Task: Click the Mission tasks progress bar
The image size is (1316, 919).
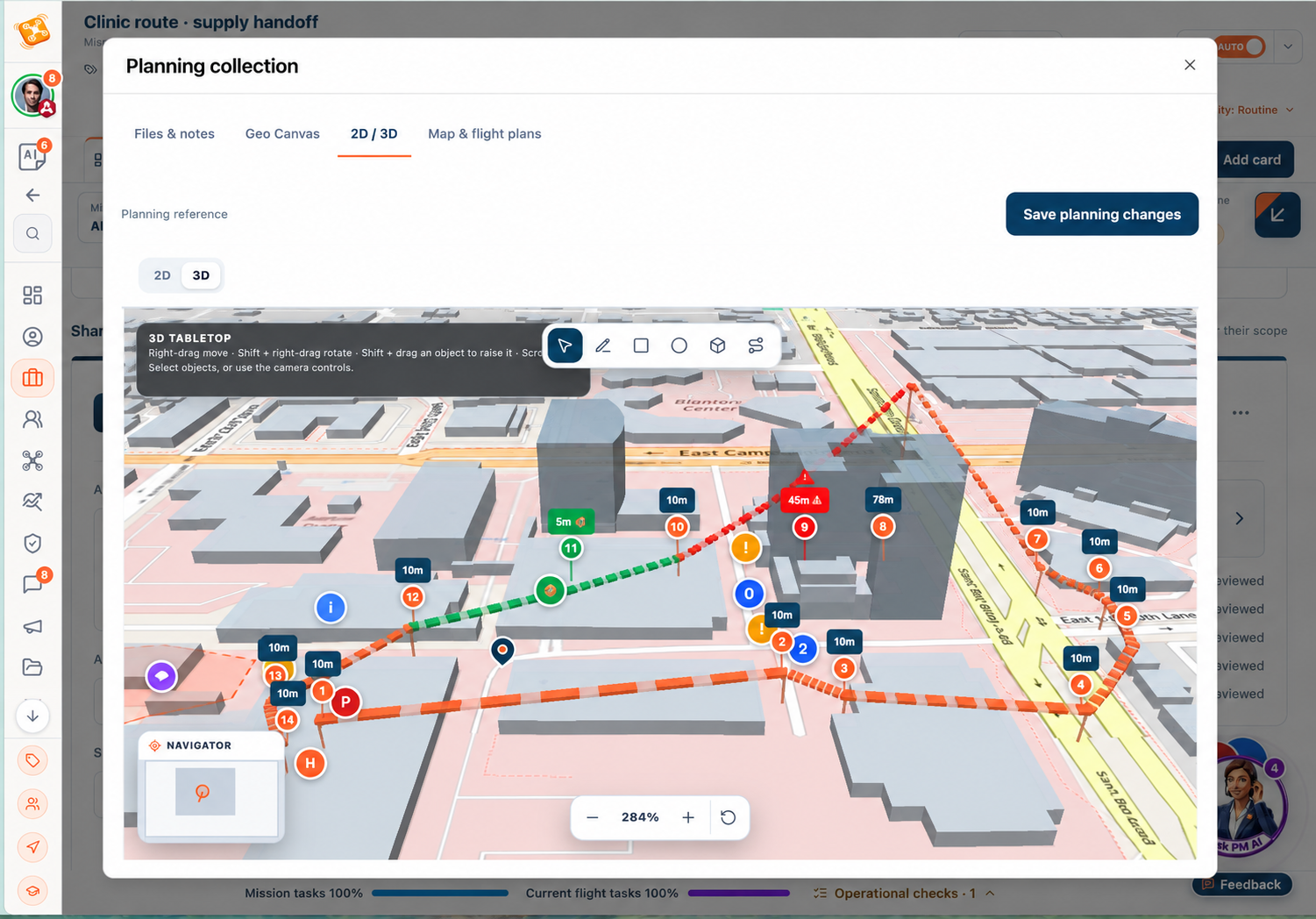Action: coord(440,893)
